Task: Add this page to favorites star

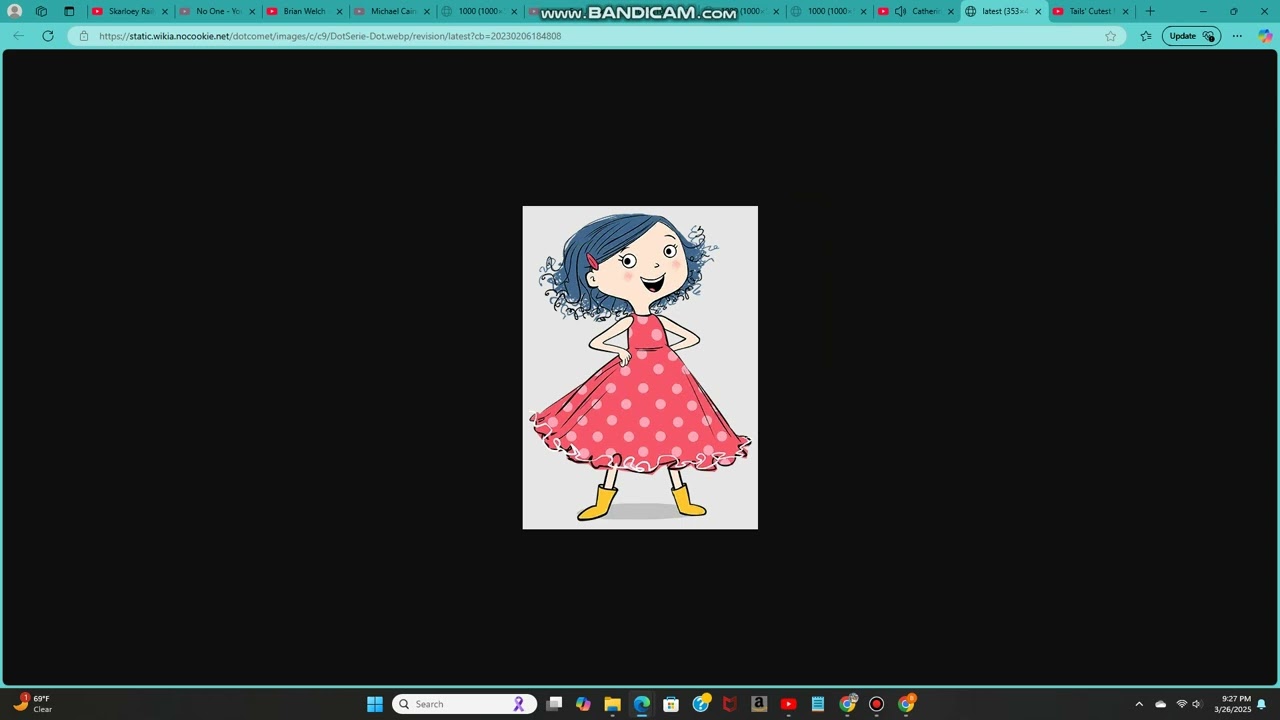Action: pyautogui.click(x=1110, y=36)
